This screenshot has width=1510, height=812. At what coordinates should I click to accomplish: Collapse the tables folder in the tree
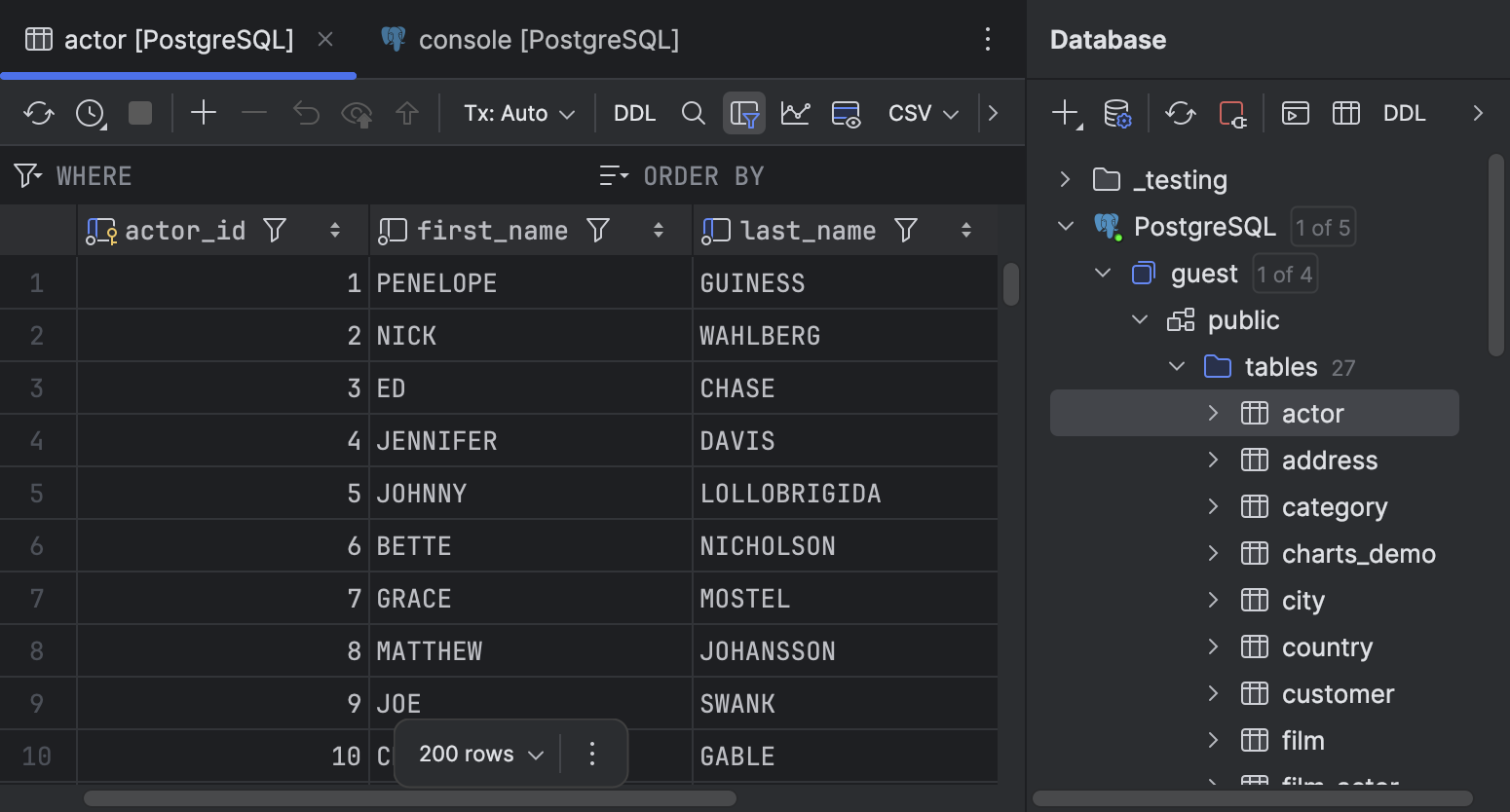(1176, 366)
